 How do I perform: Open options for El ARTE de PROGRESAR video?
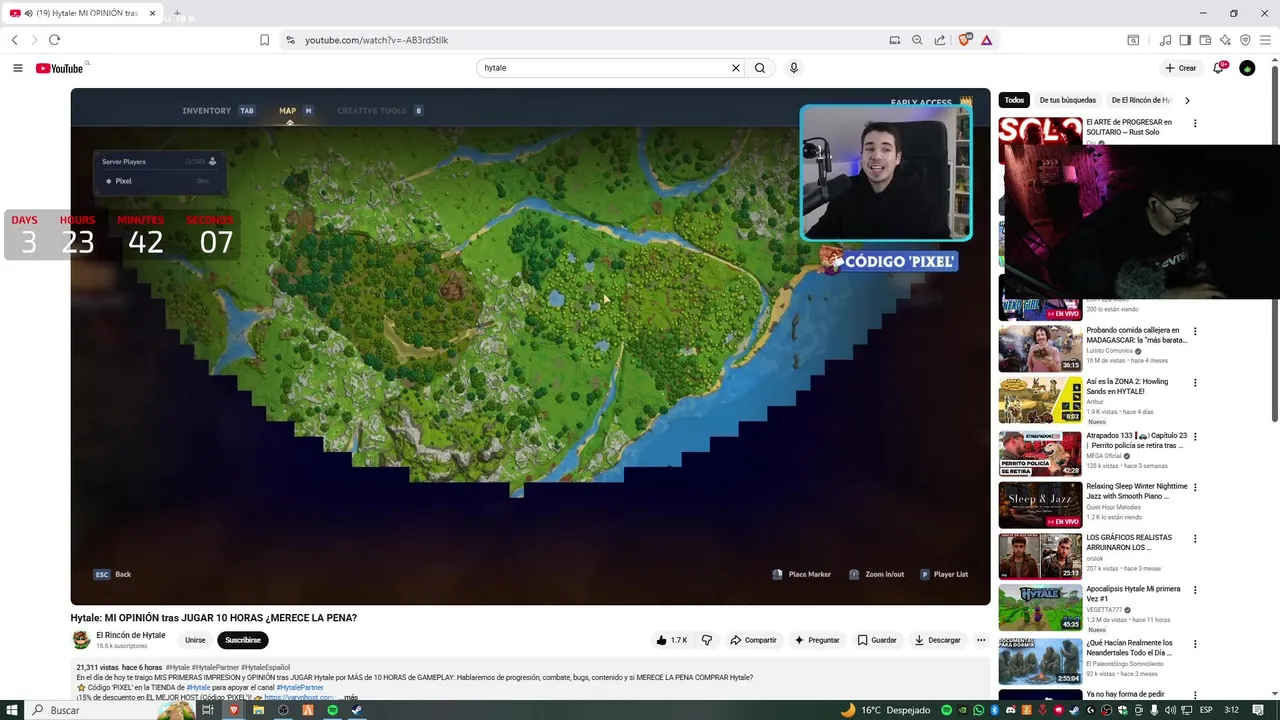click(1195, 124)
